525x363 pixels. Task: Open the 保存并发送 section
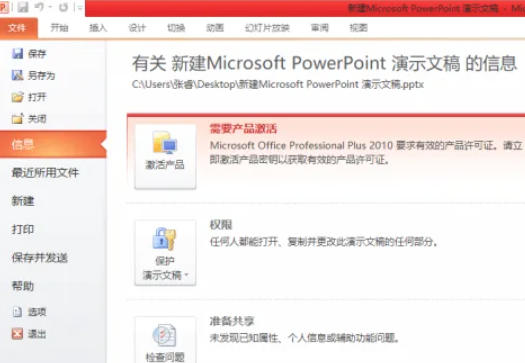point(40,258)
